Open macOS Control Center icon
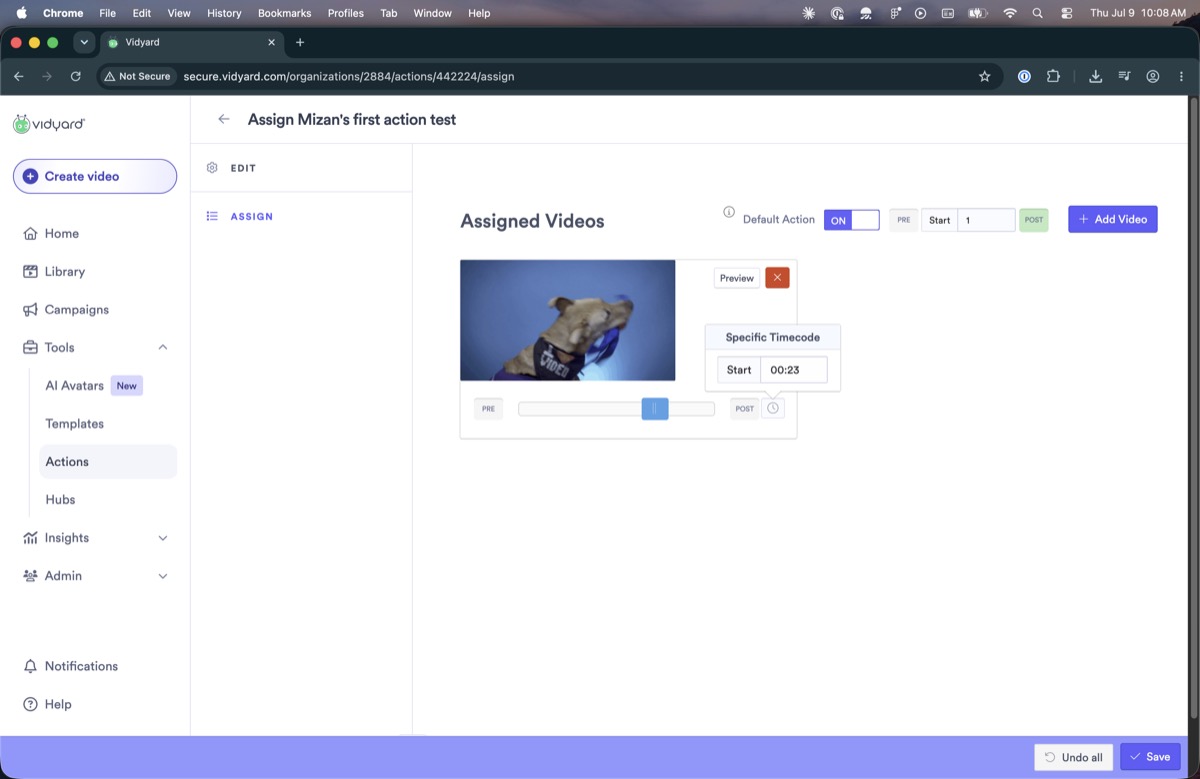Screen dimensions: 1200x779 pyautogui.click(x=1066, y=13)
